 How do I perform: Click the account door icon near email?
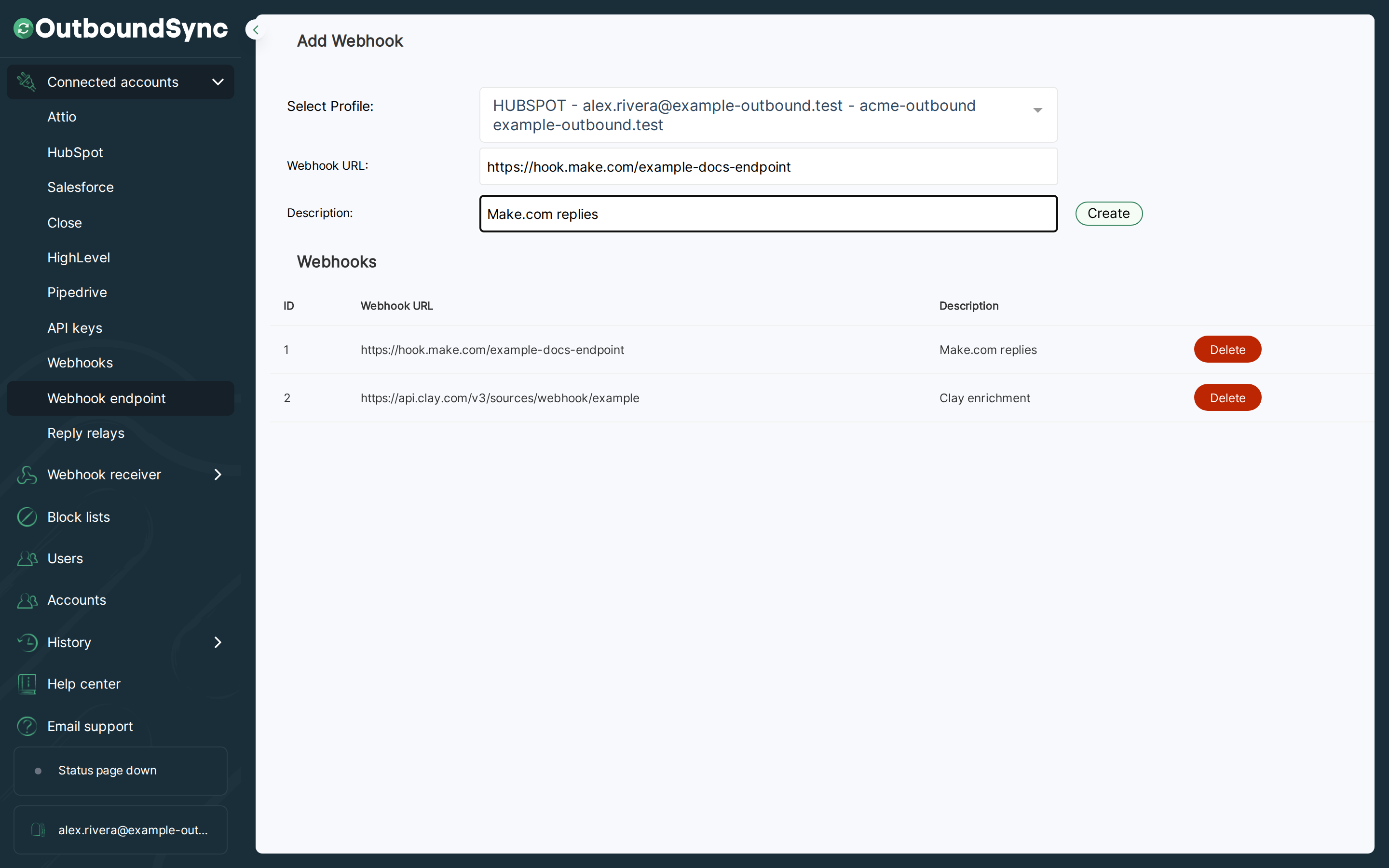(x=38, y=830)
